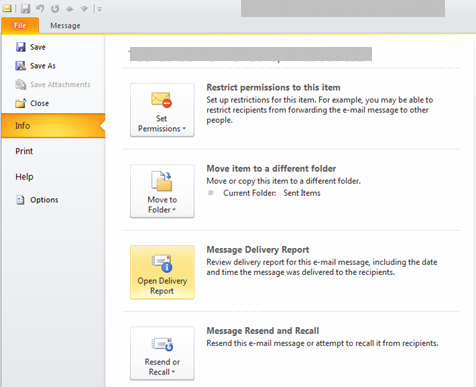Click the Save Attachments paperclip icon
Screen dimensions: 476x387
[x=21, y=84]
